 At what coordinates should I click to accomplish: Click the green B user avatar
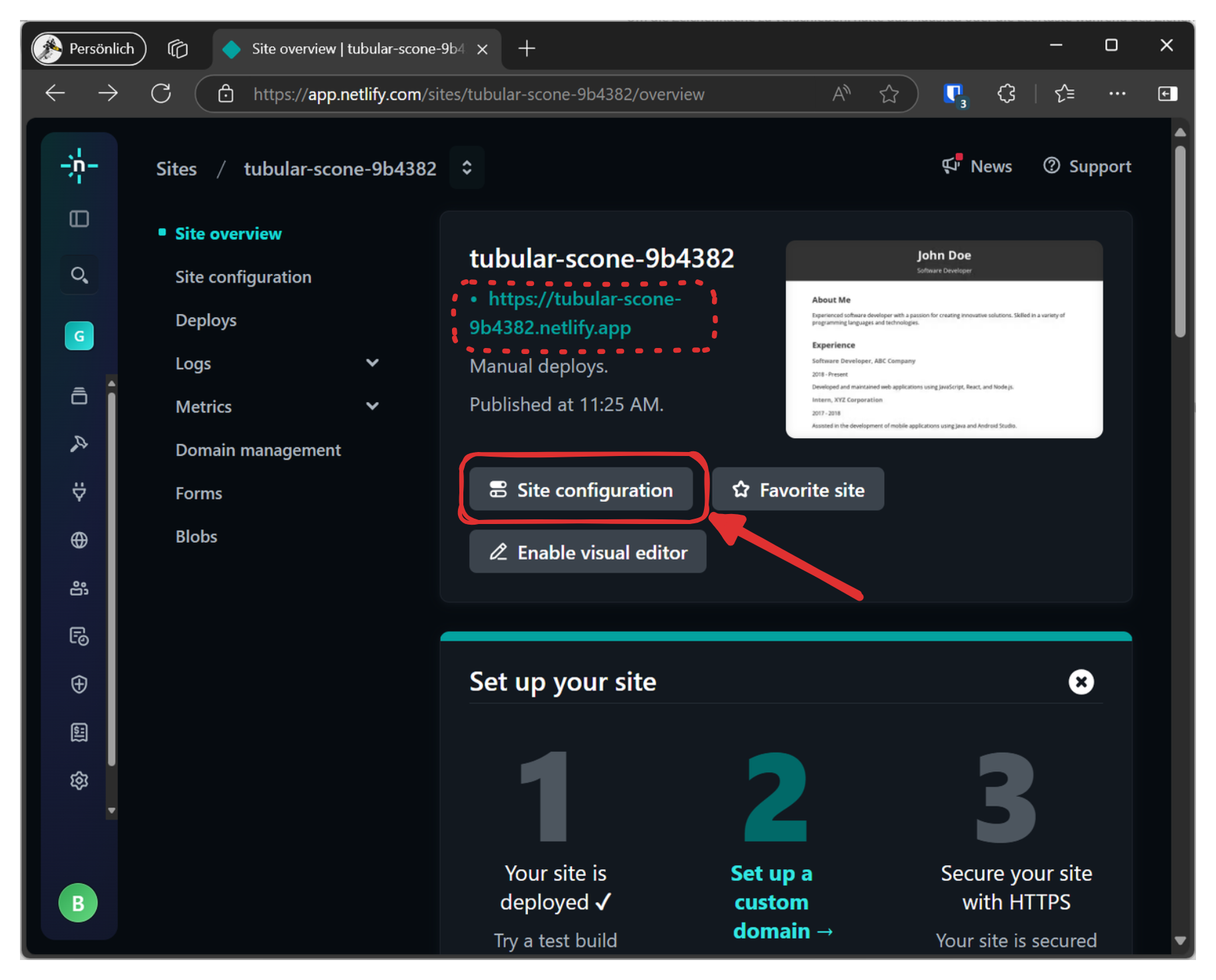click(78, 903)
